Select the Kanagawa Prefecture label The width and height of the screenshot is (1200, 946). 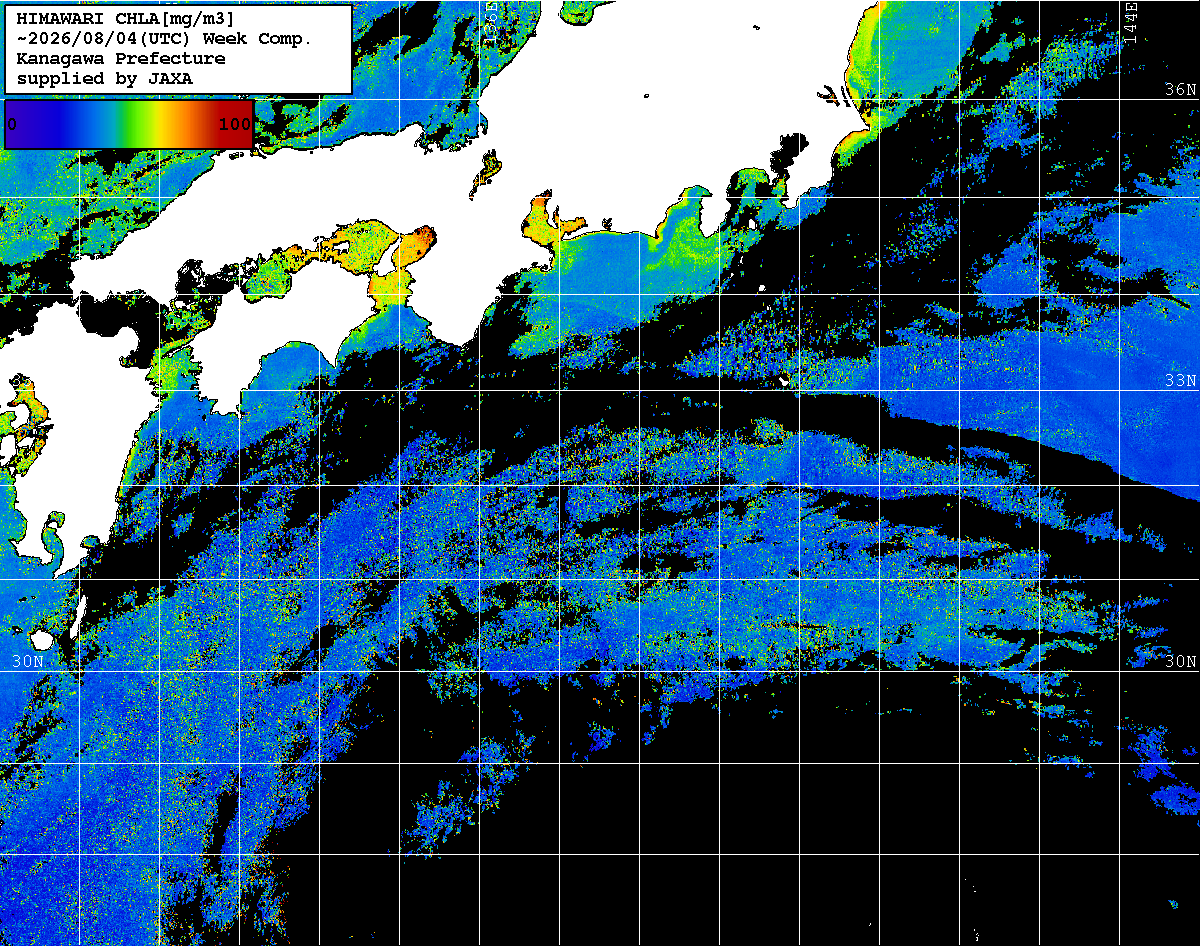click(x=120, y=59)
